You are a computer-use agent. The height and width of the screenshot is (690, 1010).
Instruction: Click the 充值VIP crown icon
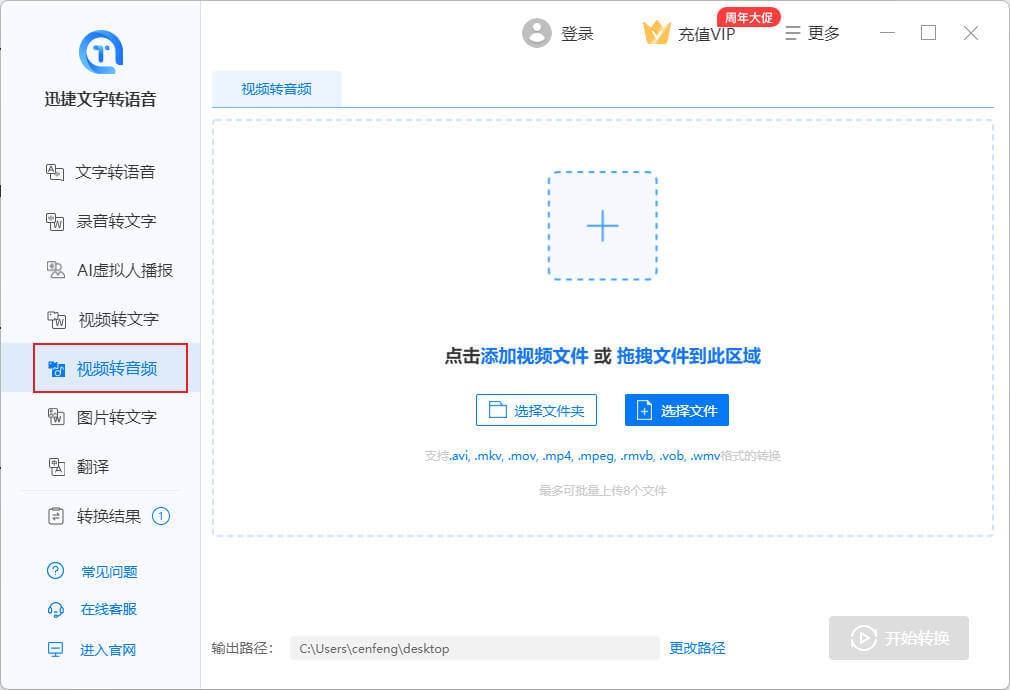pos(656,33)
